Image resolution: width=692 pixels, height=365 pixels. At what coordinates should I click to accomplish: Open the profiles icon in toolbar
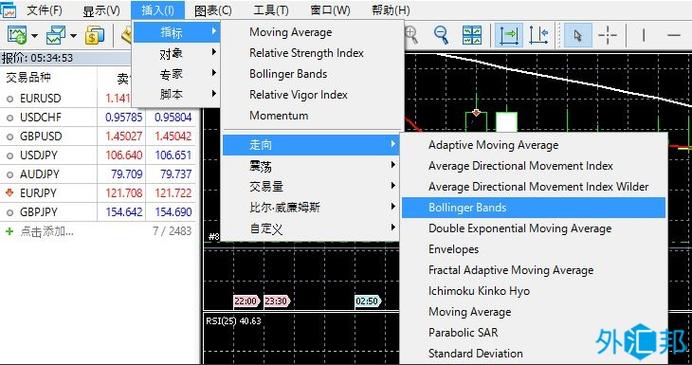56,35
